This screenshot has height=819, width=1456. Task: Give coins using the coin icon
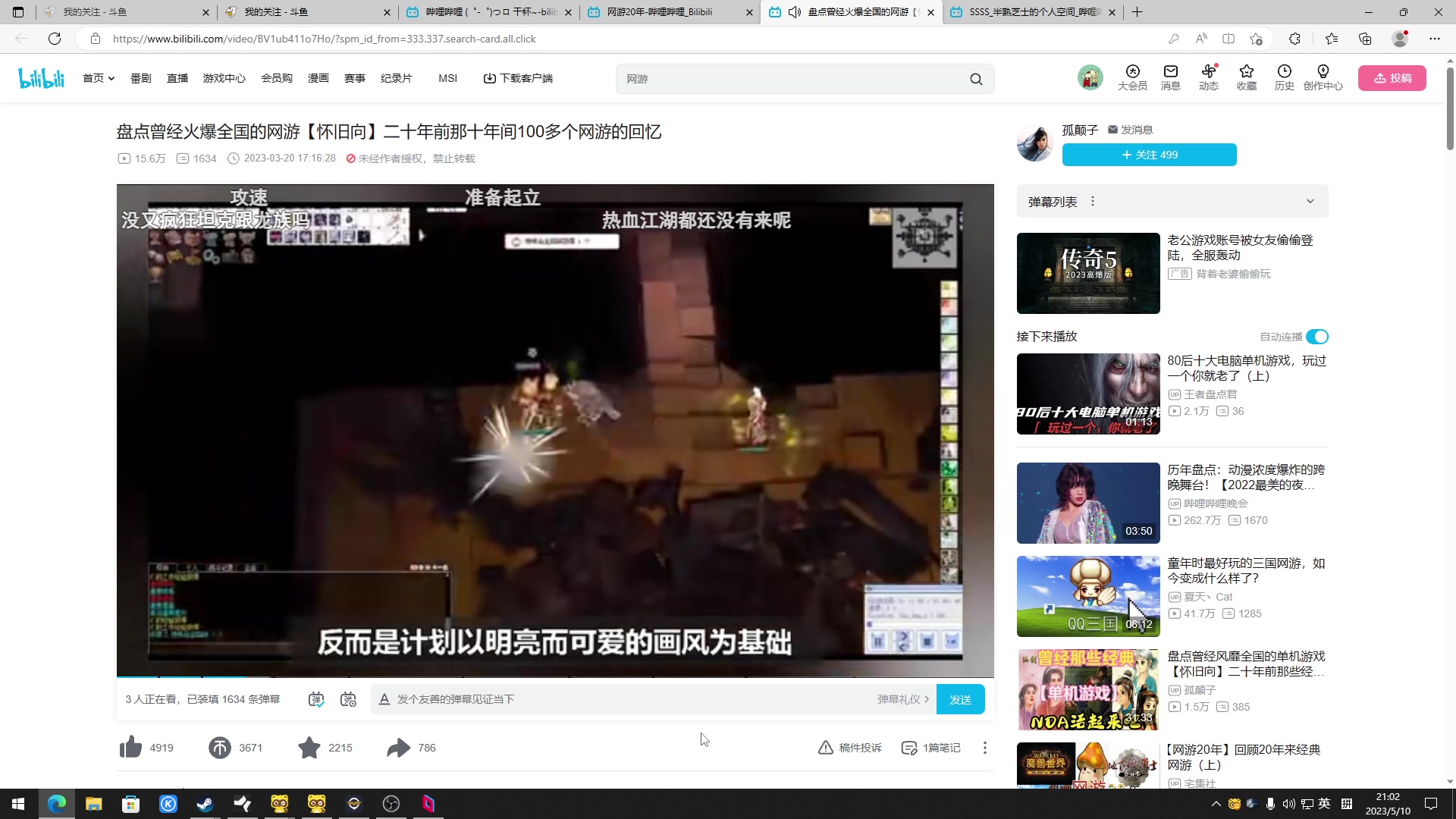click(x=220, y=748)
